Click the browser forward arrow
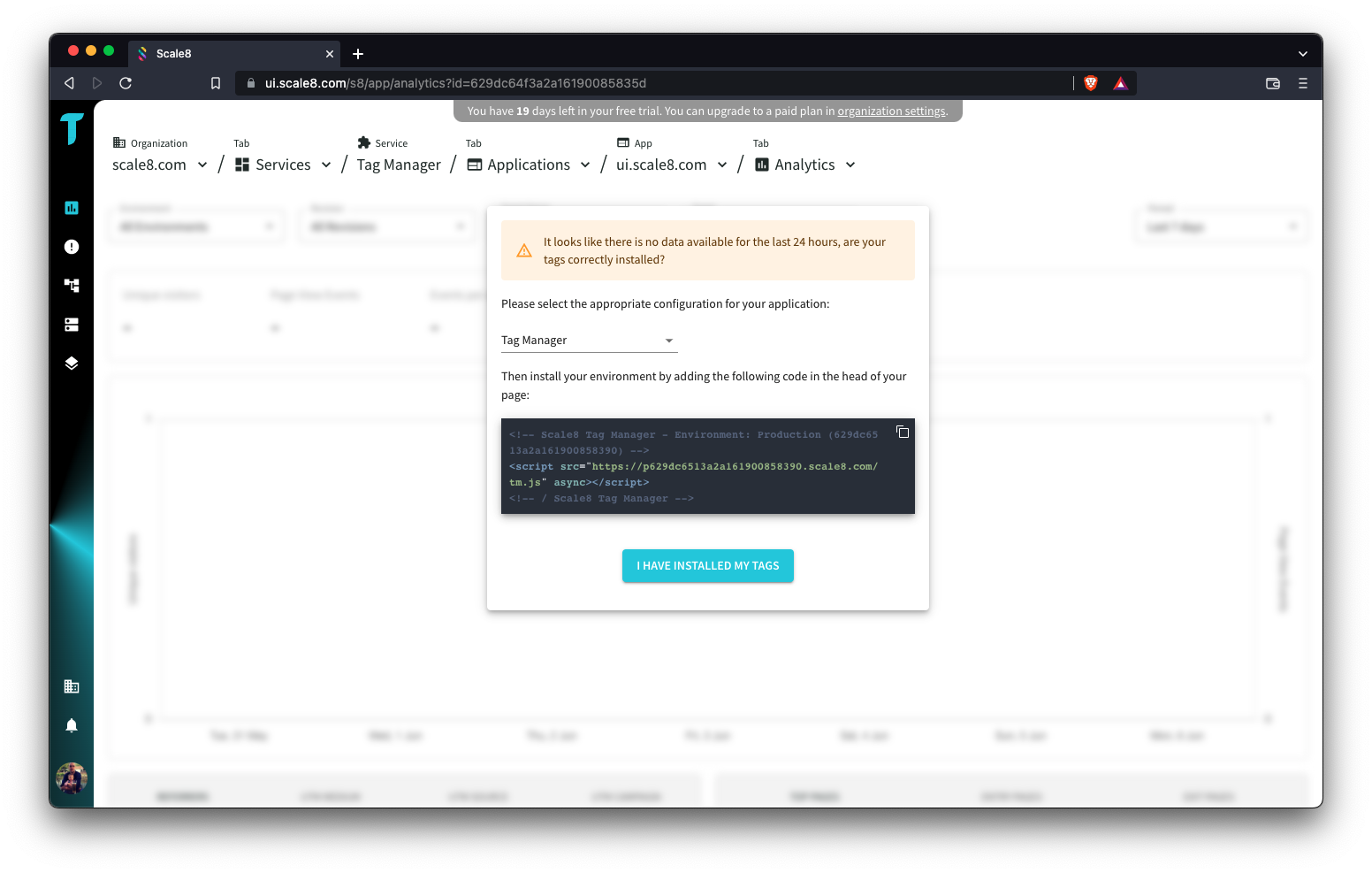 click(97, 83)
